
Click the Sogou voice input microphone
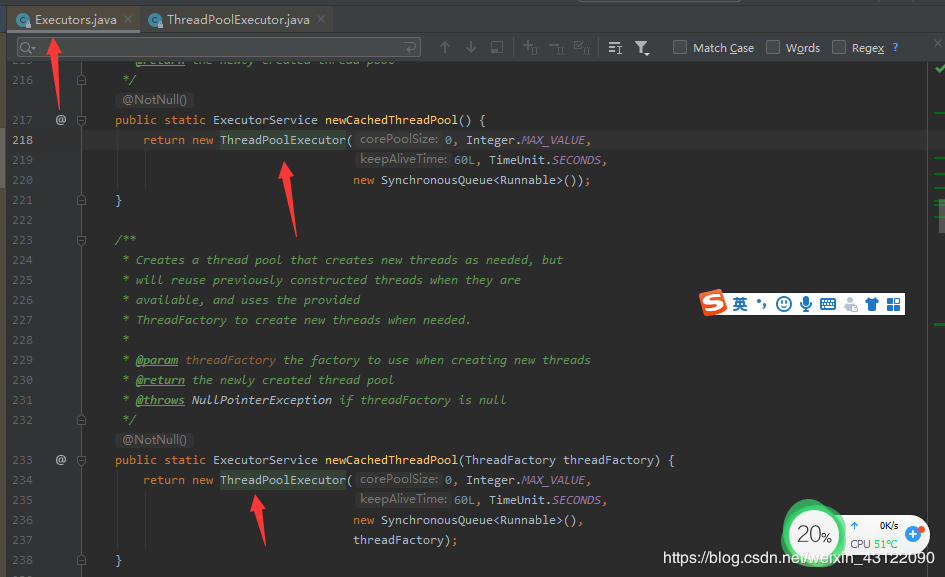806,304
